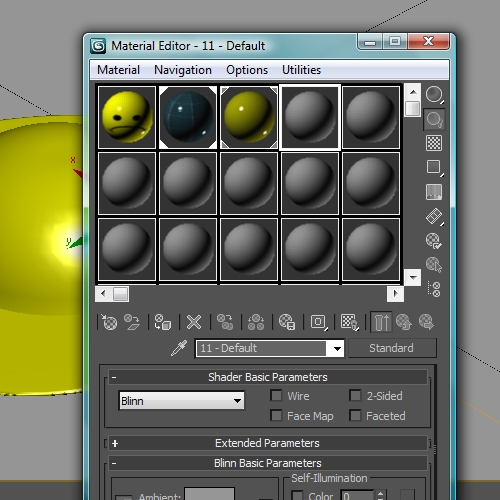Enable the Wire checkbox
This screenshot has height=500, width=500.
tap(276, 396)
